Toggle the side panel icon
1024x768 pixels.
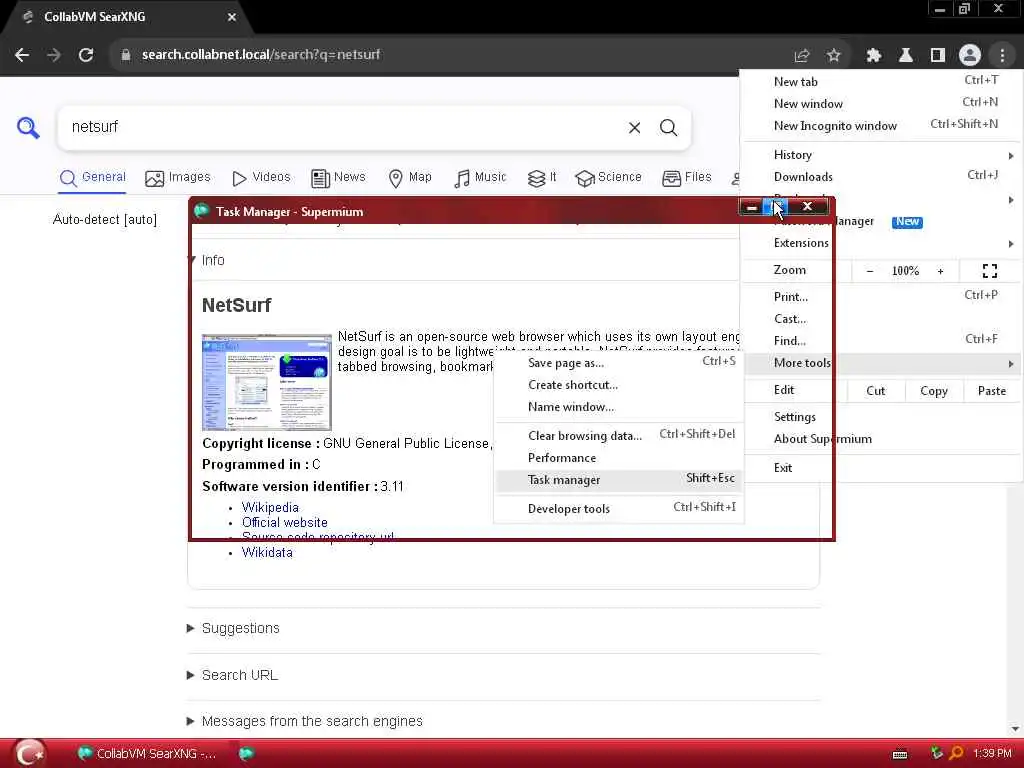pyautogui.click(x=937, y=56)
